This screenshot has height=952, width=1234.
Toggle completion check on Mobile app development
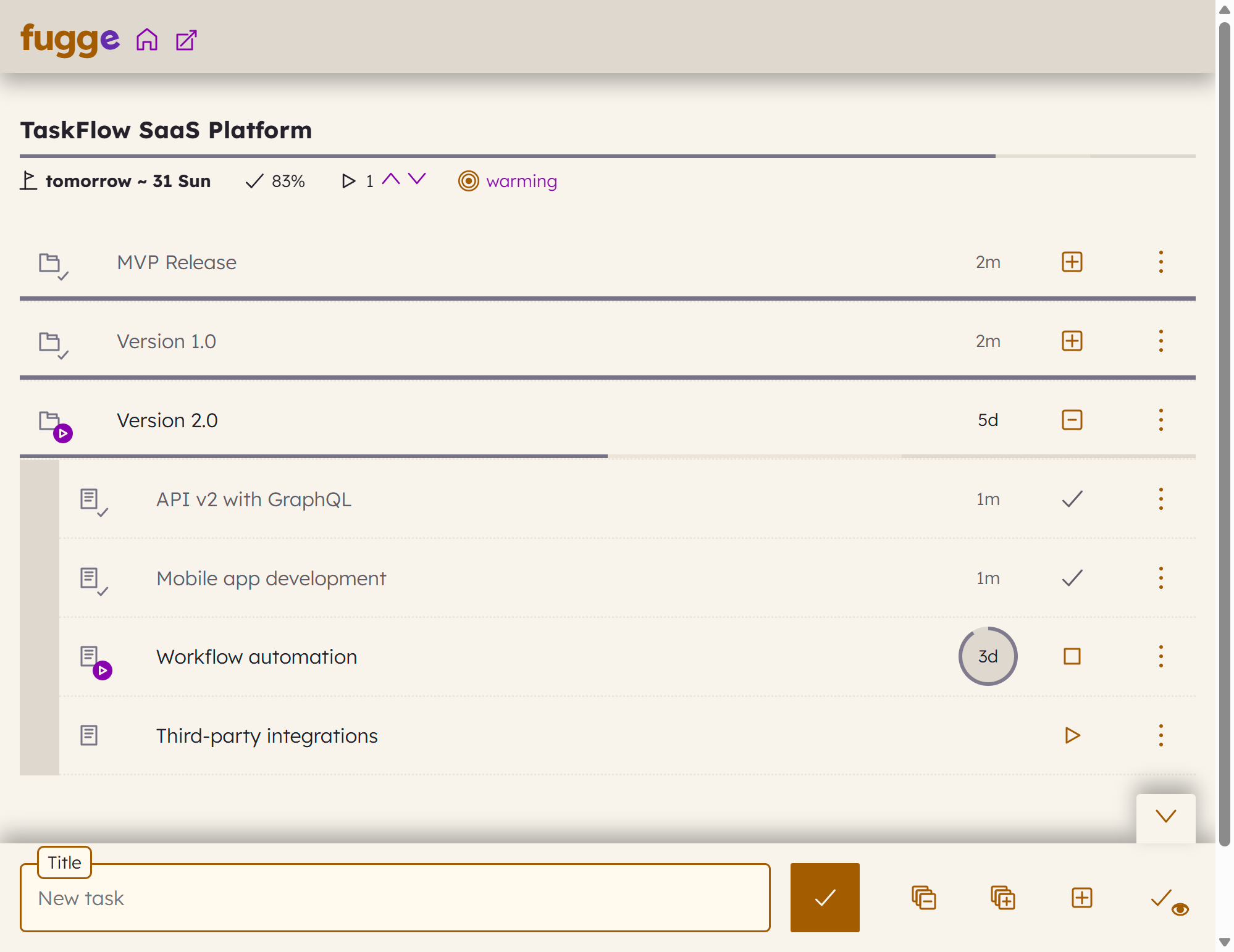click(1072, 578)
